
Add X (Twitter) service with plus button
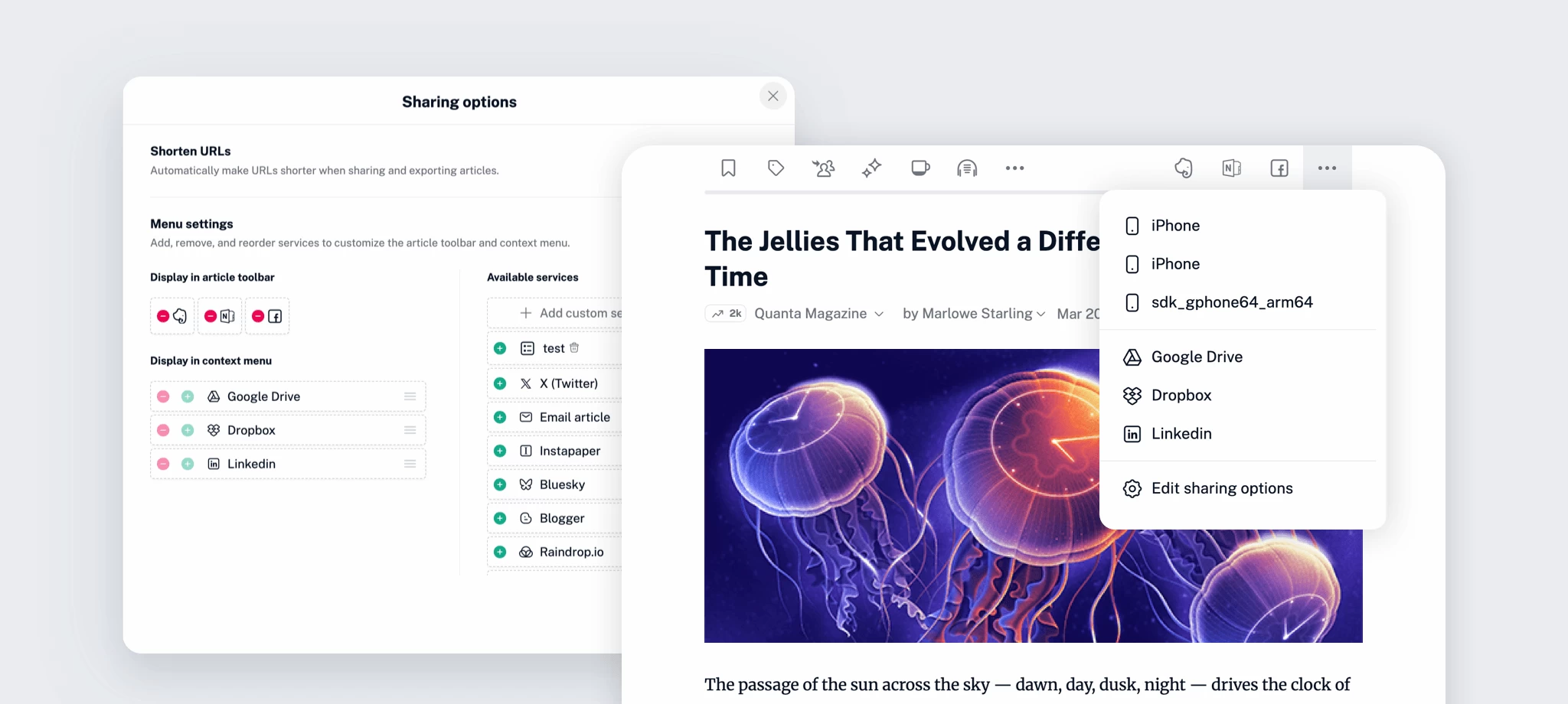500,383
